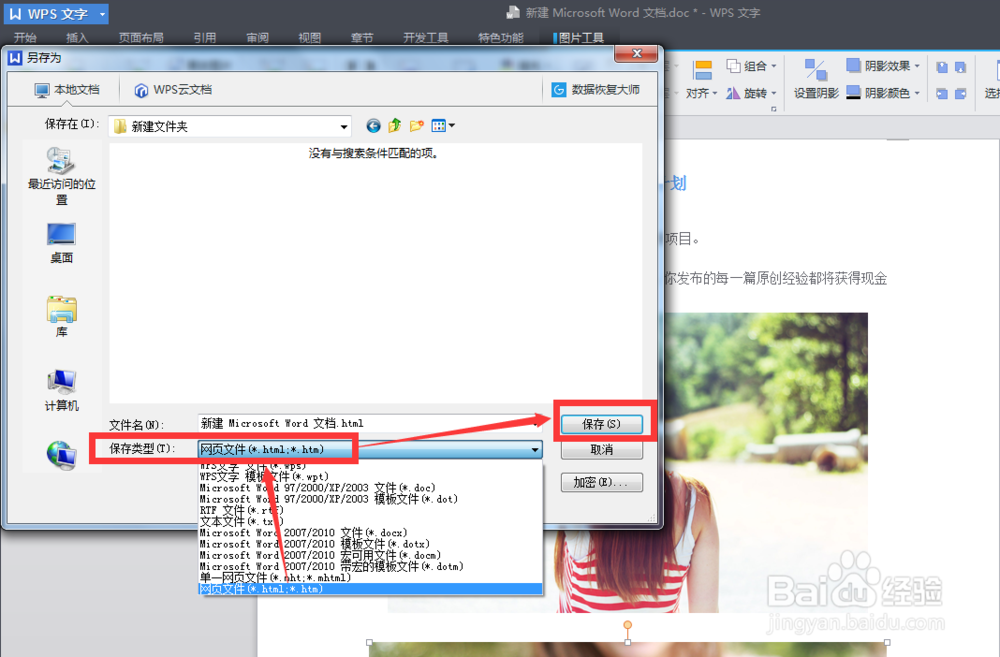
Task: Open the 引用 ribbon tab
Action: click(205, 38)
